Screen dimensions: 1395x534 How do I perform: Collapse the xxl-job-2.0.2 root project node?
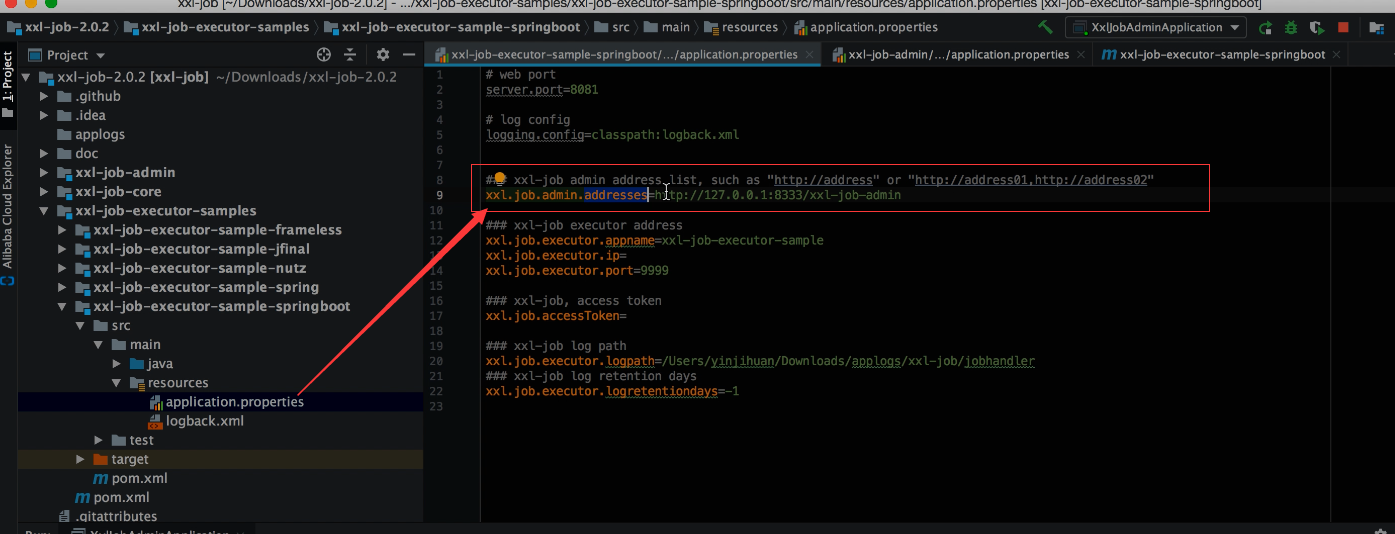pos(26,78)
